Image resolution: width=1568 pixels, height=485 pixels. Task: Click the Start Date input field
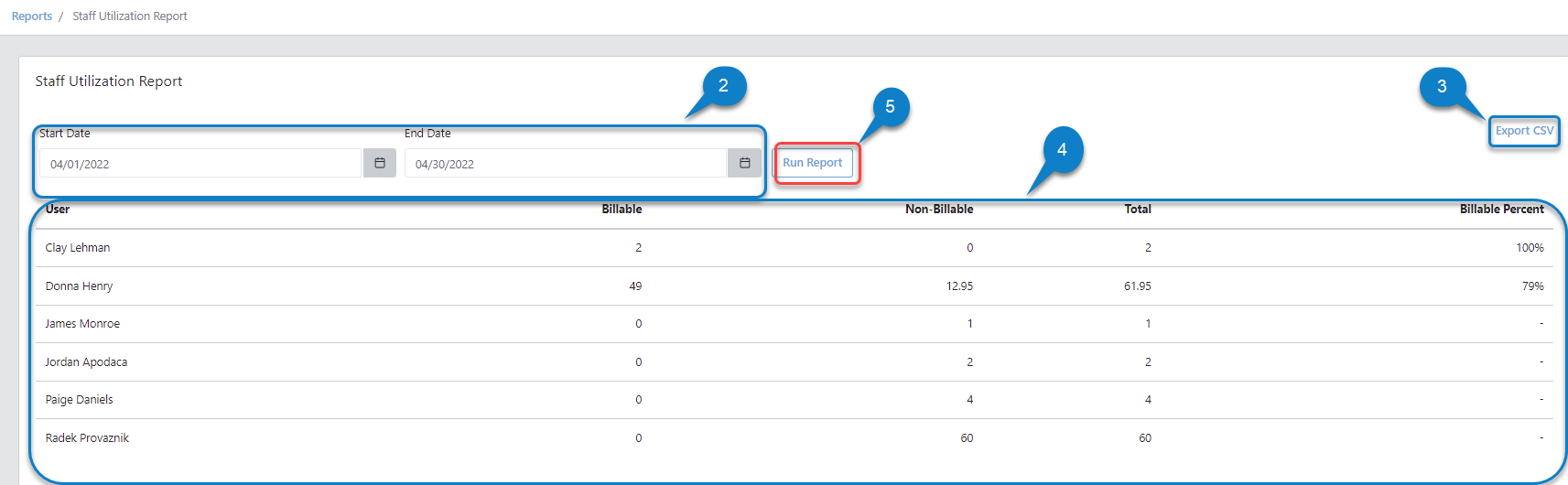click(200, 164)
